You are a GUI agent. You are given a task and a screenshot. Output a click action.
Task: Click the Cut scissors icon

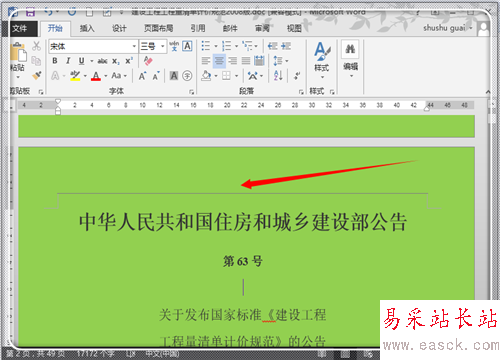pos(36,46)
